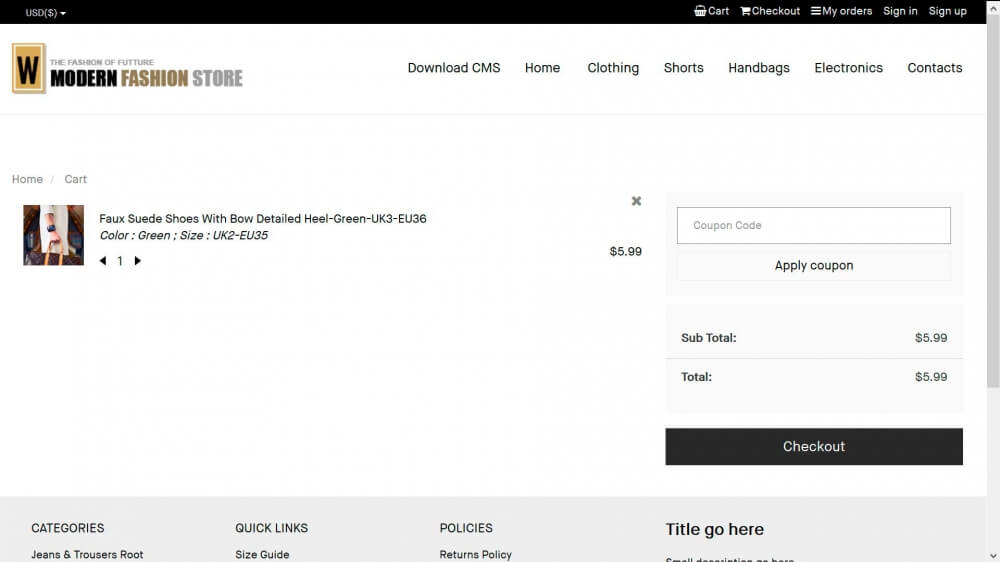Open the Cart link with basket icon
This screenshot has width=1000, height=562.
(711, 11)
